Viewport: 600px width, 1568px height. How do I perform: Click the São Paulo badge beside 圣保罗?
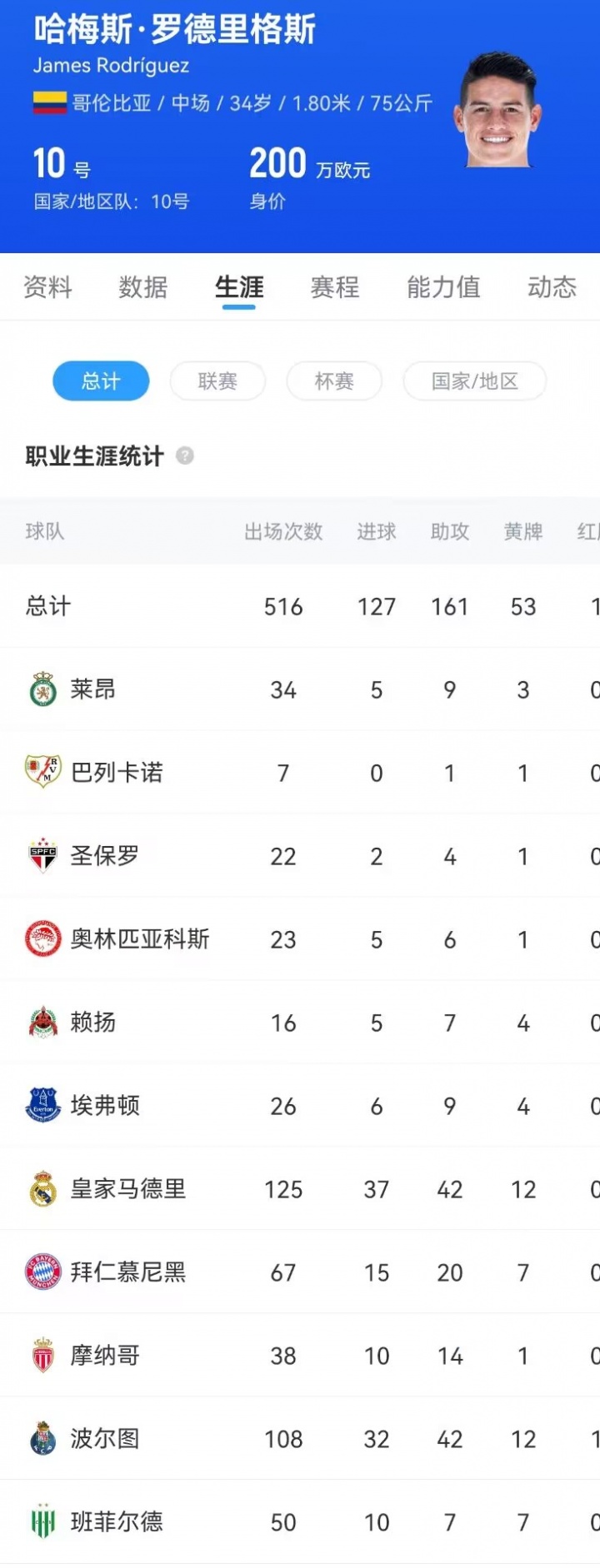[42, 855]
